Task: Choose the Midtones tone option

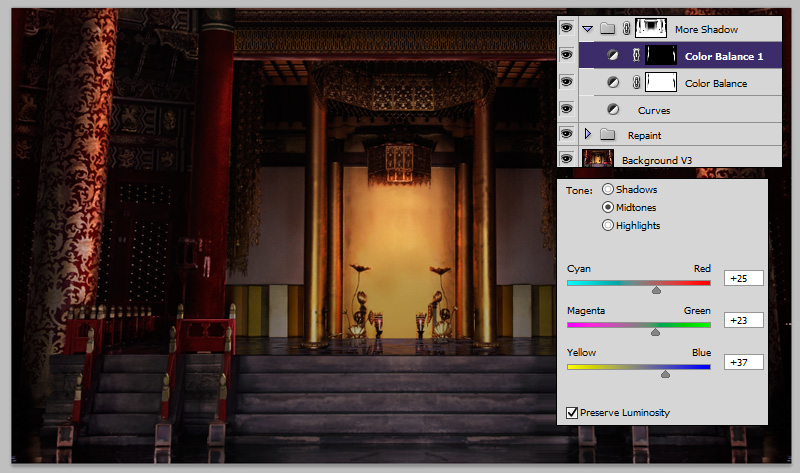Action: 607,207
